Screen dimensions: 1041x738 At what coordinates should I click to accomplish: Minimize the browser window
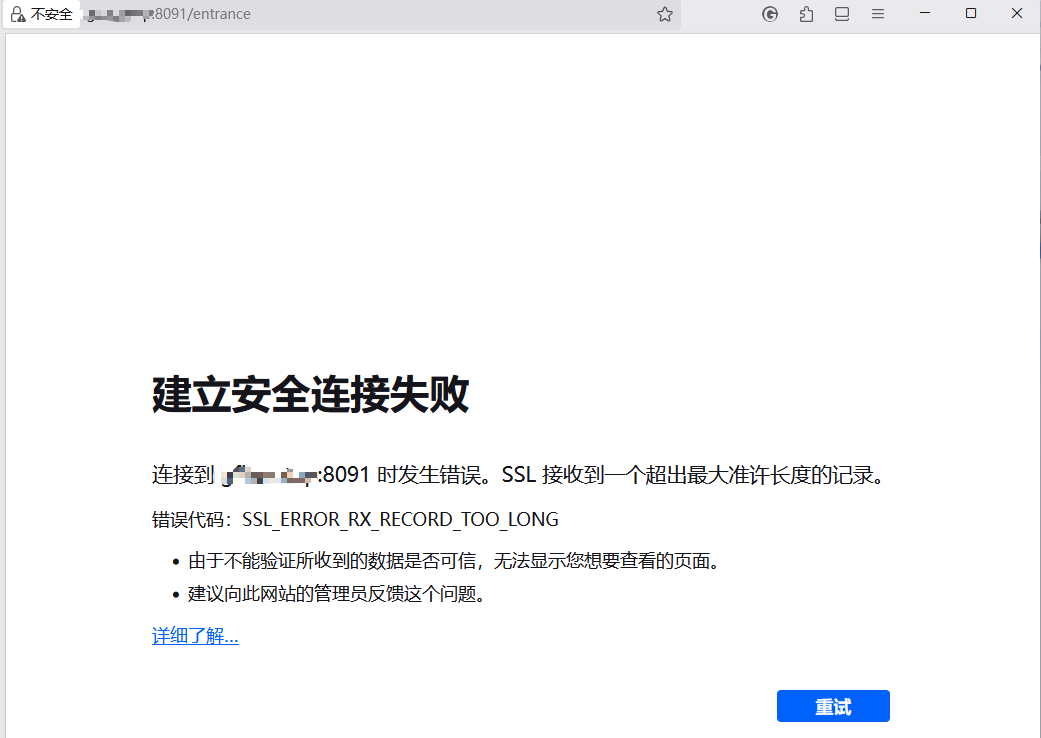925,13
